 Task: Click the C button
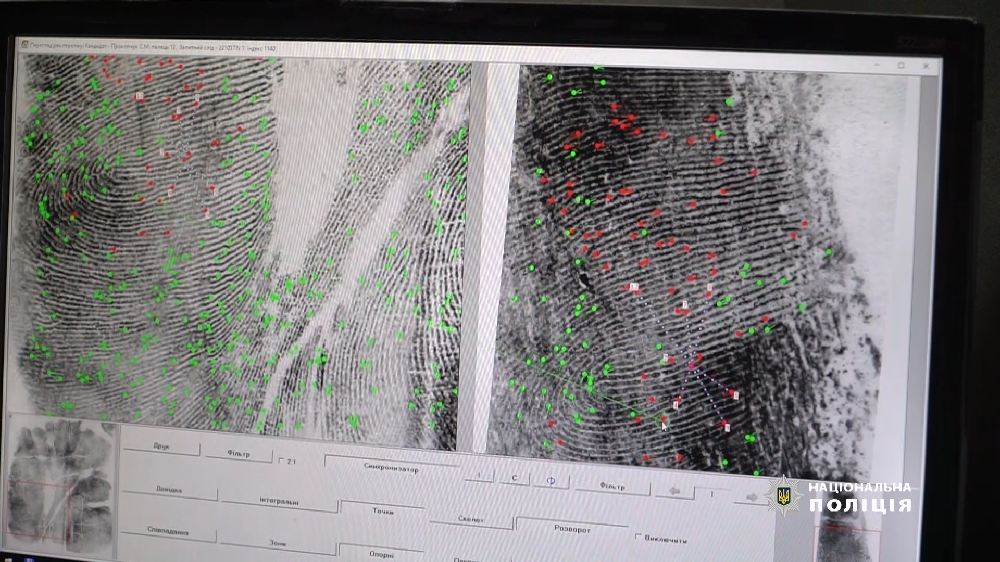click(514, 478)
